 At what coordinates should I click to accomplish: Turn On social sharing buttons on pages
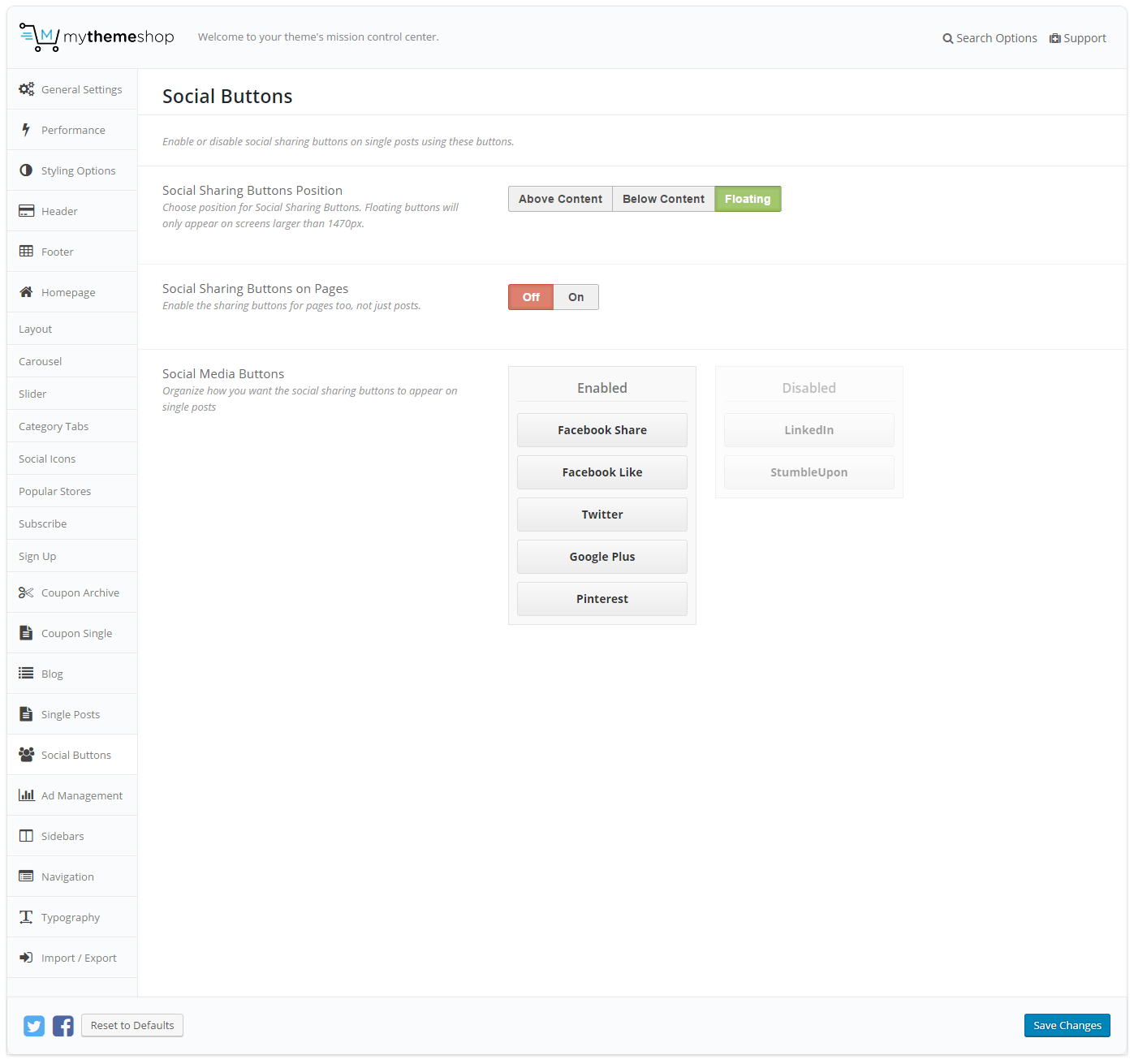click(x=576, y=297)
